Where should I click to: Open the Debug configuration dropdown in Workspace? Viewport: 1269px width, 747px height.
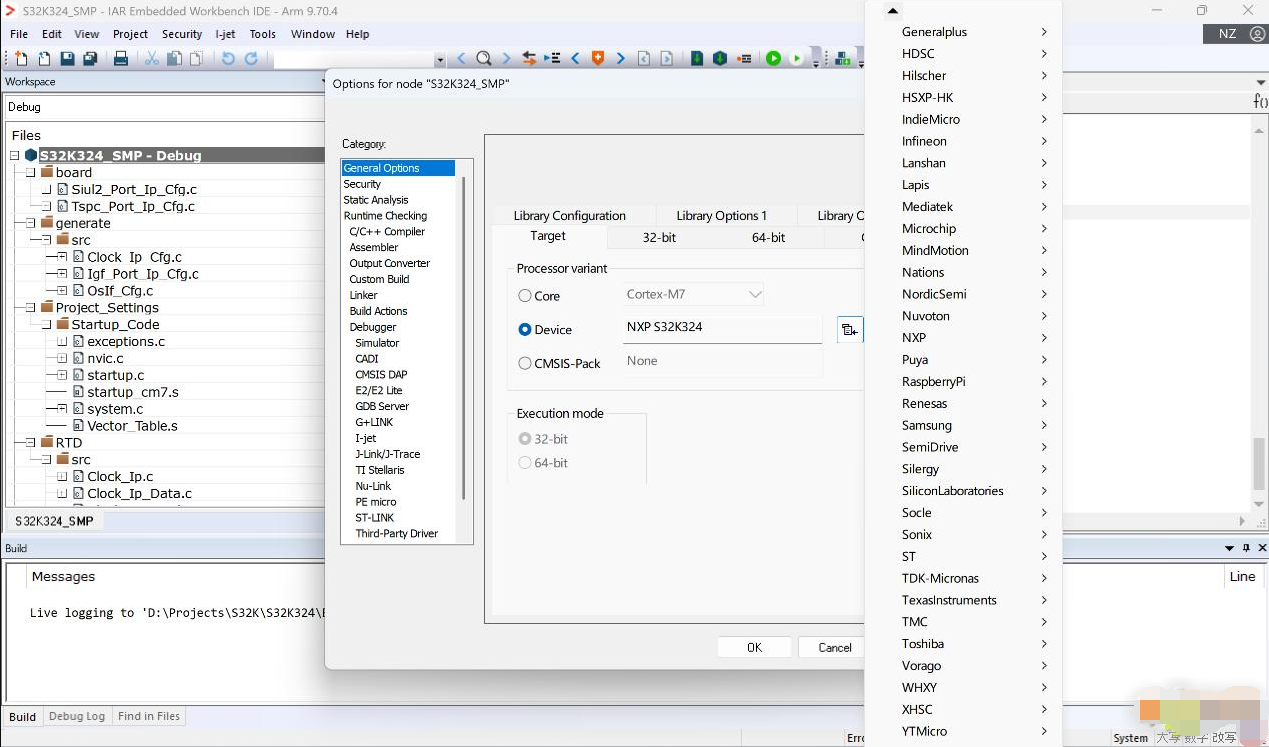165,107
